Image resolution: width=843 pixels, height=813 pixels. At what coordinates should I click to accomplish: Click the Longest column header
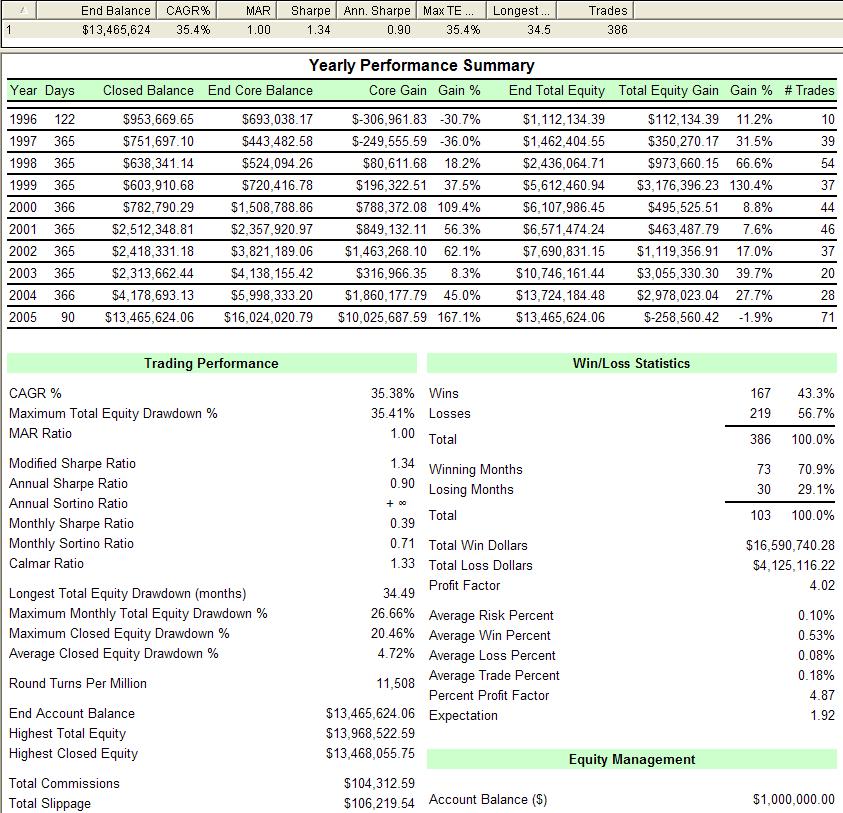coord(521,10)
